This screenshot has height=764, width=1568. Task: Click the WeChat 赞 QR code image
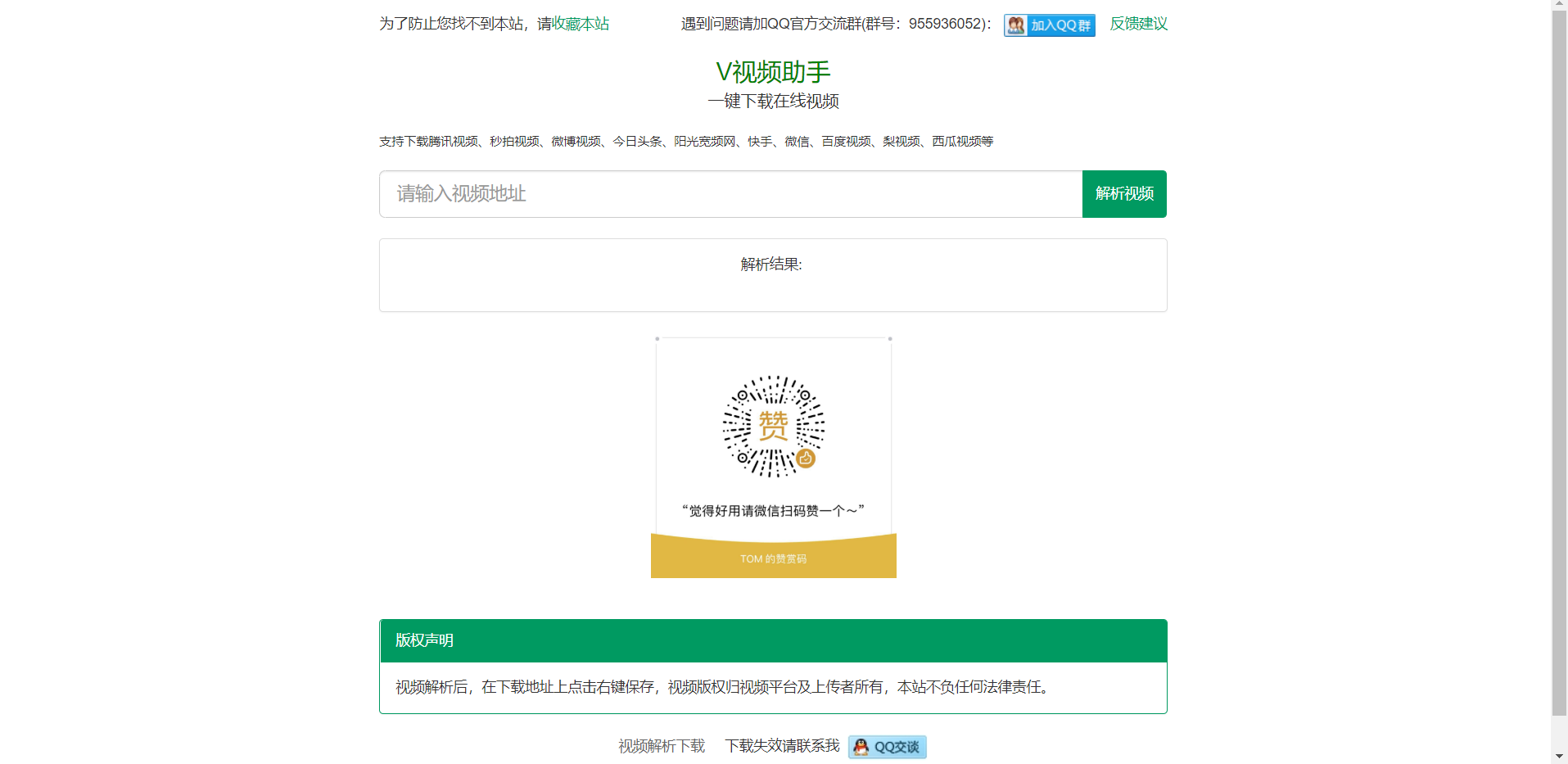[773, 427]
